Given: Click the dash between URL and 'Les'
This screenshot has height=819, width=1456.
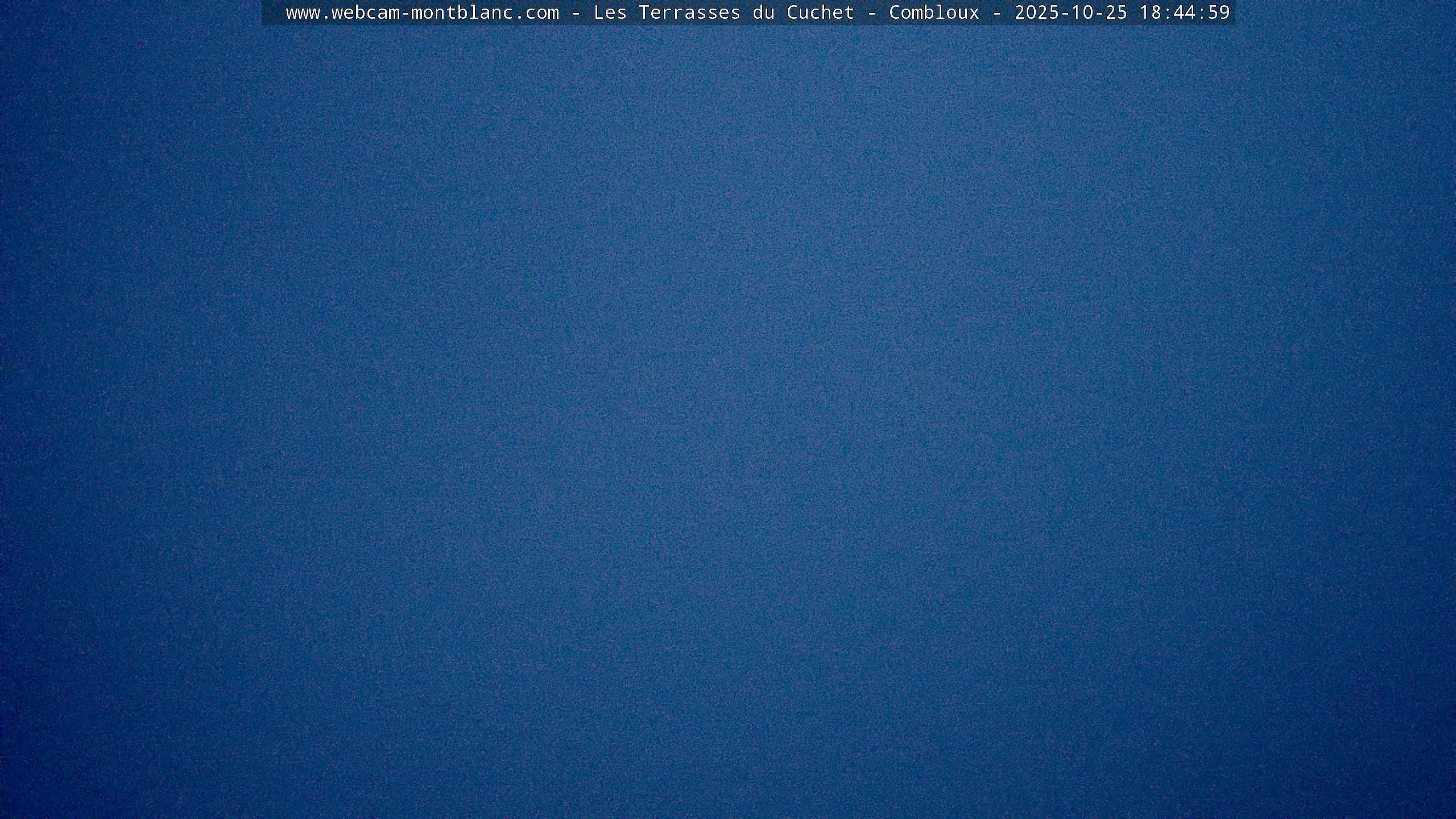Looking at the screenshot, I should click(576, 13).
